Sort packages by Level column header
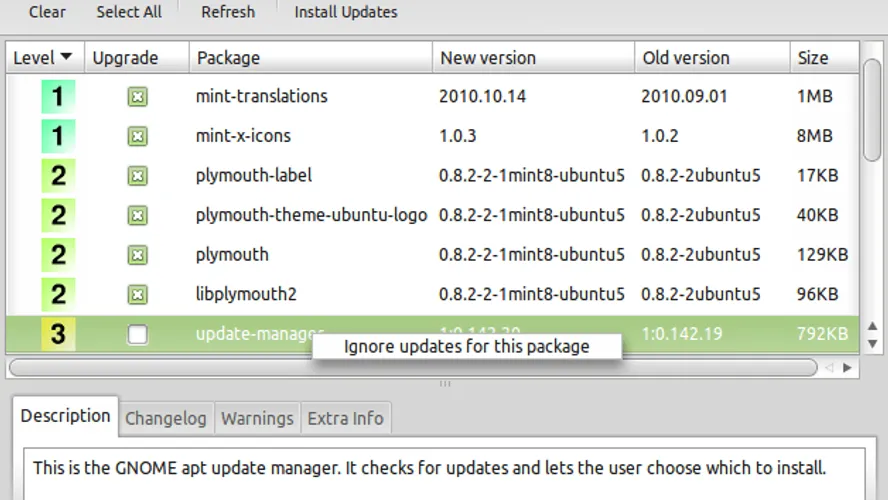Screen dimensions: 888x500 [x=43, y=58]
